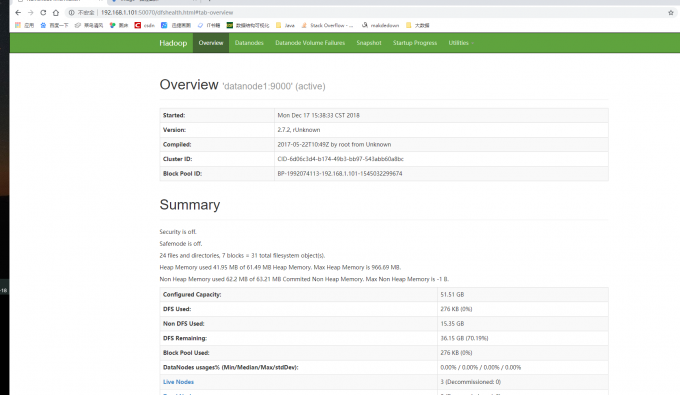Open the Startup Progress tab
Viewport: 680px width, 395px height.
pos(415,43)
